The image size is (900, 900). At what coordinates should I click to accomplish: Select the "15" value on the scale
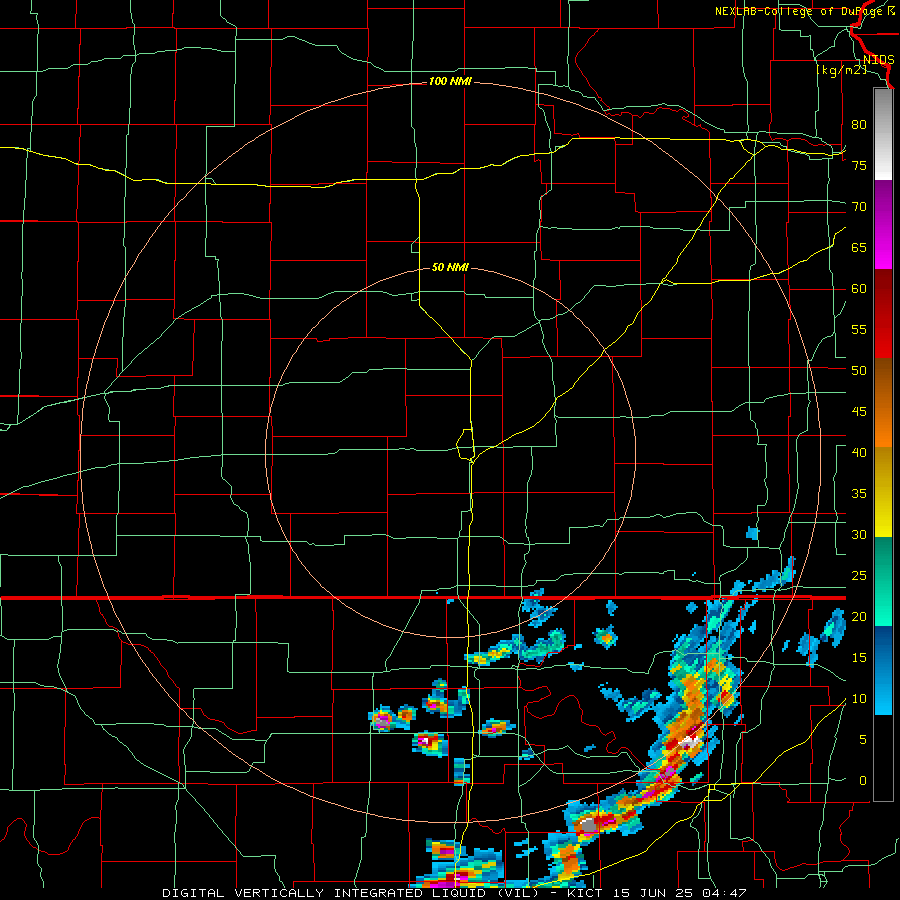[x=859, y=658]
